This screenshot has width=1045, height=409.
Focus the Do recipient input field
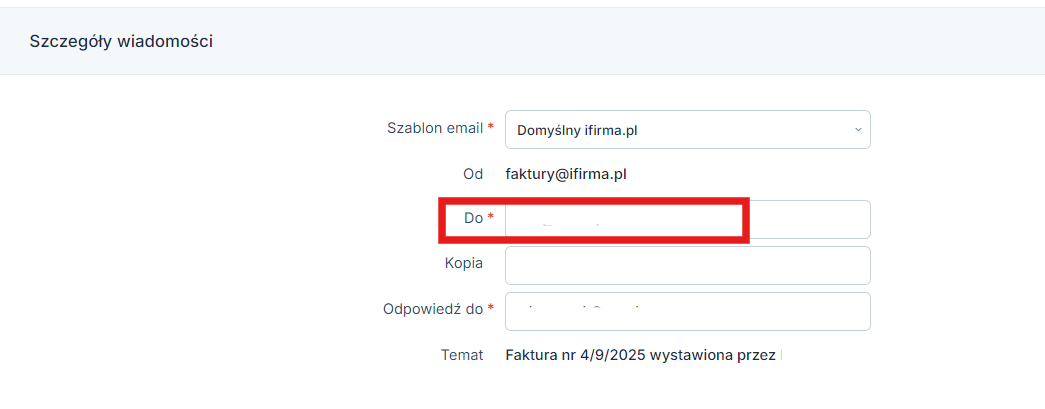click(688, 219)
